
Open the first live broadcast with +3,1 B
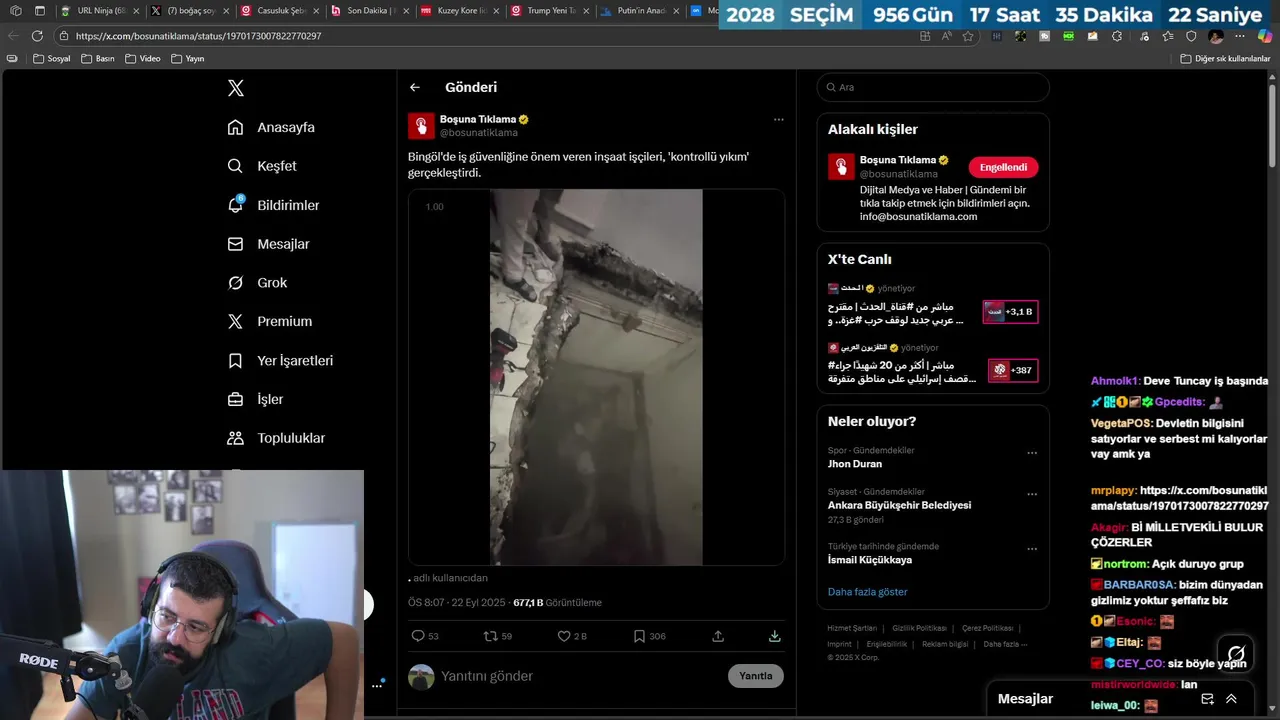point(1011,312)
